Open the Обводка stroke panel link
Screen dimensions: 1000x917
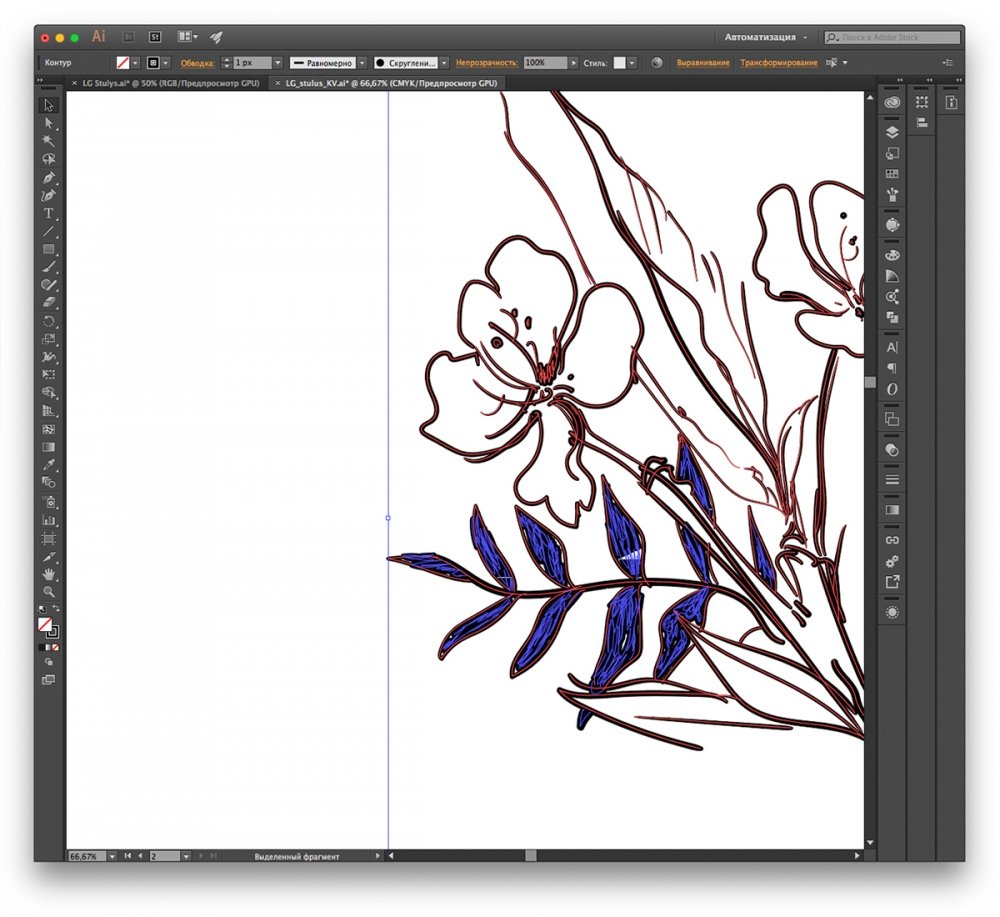198,63
